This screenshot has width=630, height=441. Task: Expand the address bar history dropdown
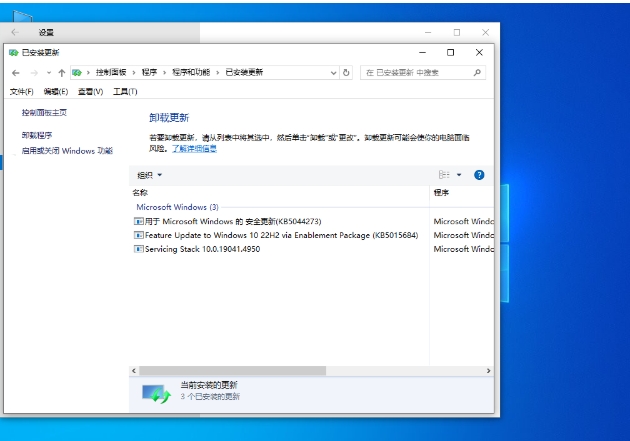tap(332, 73)
